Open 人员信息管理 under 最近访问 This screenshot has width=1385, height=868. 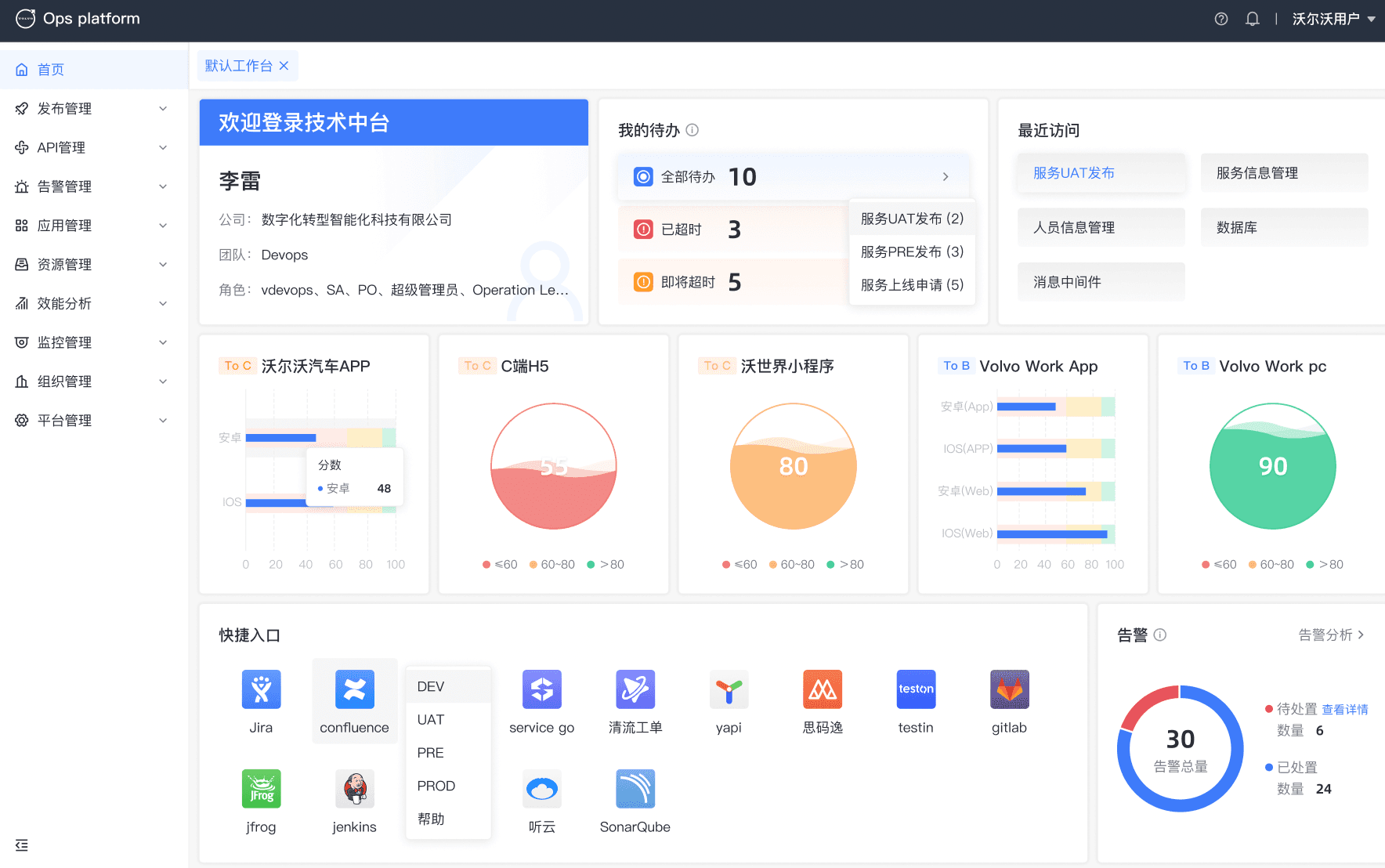click(x=1100, y=226)
